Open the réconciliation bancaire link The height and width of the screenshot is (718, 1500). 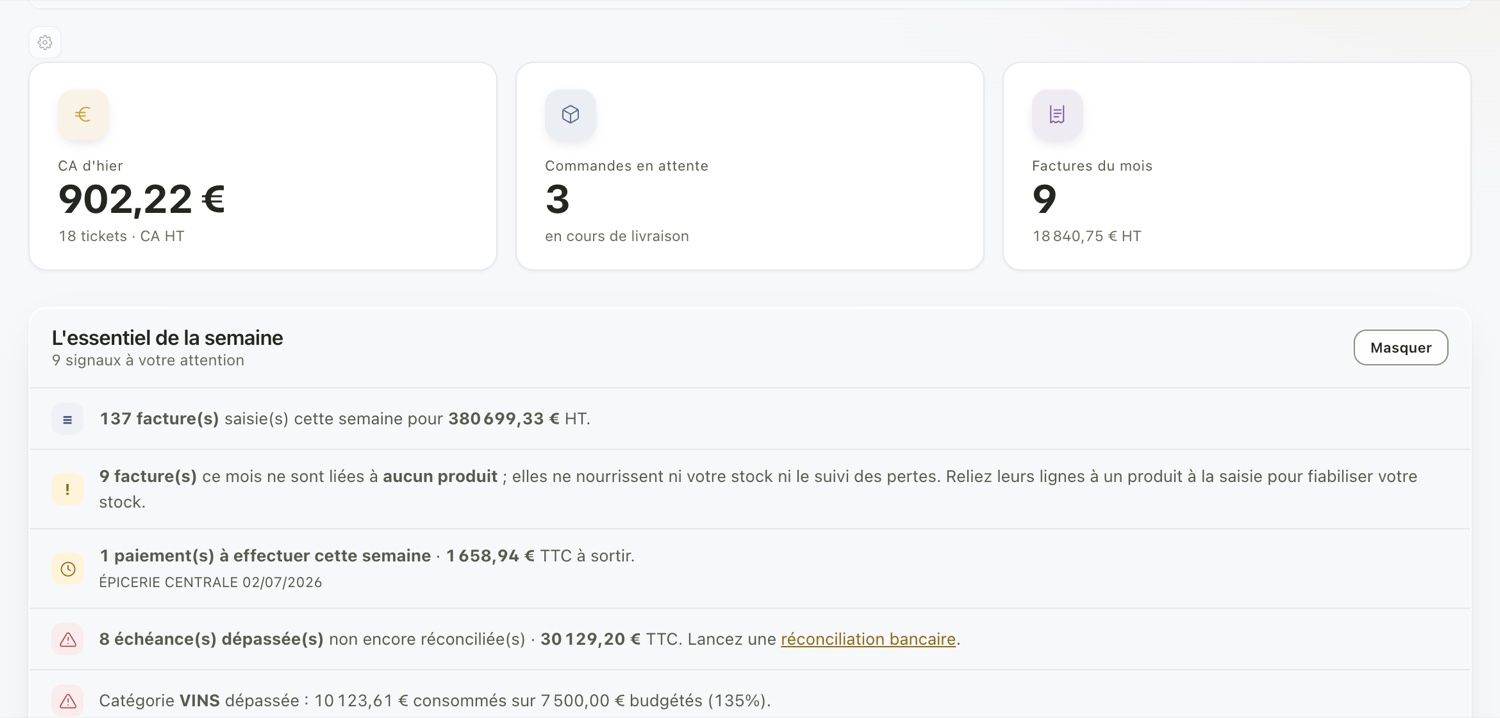click(x=868, y=639)
